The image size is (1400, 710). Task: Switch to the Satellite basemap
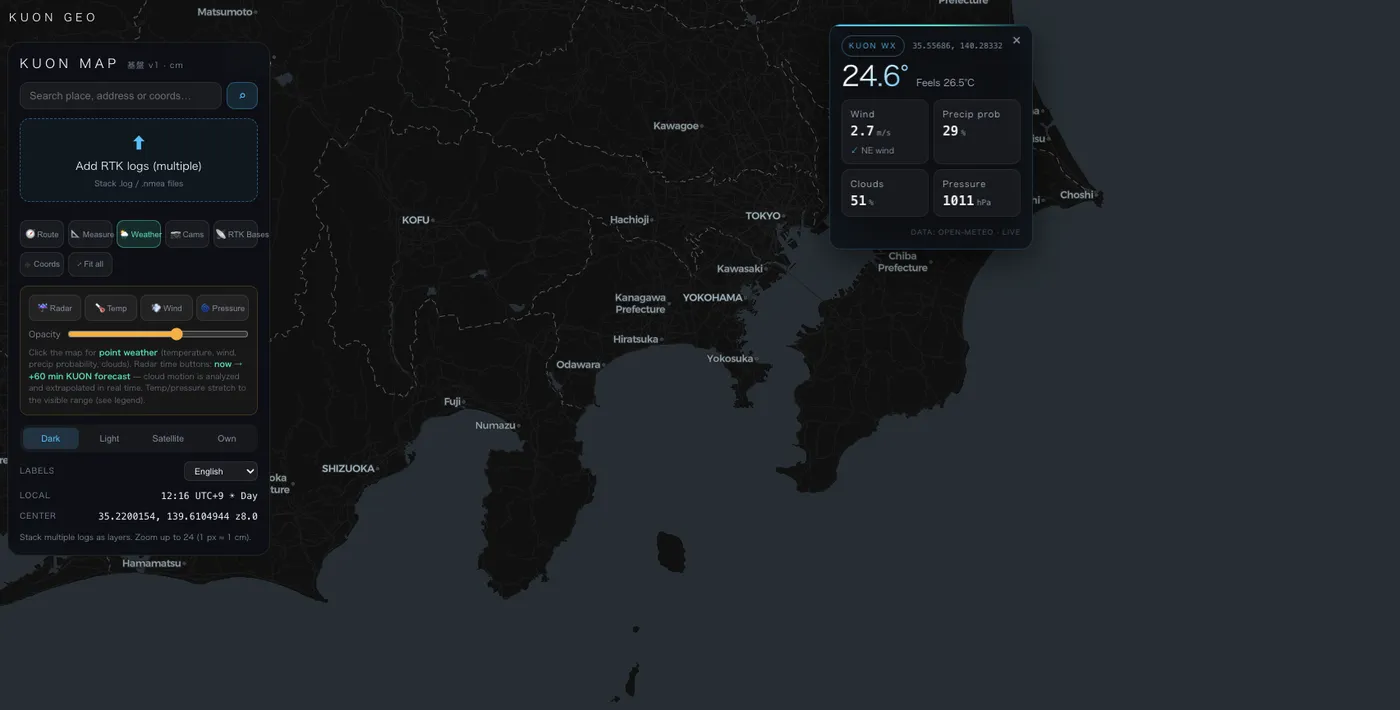pyautogui.click(x=168, y=438)
